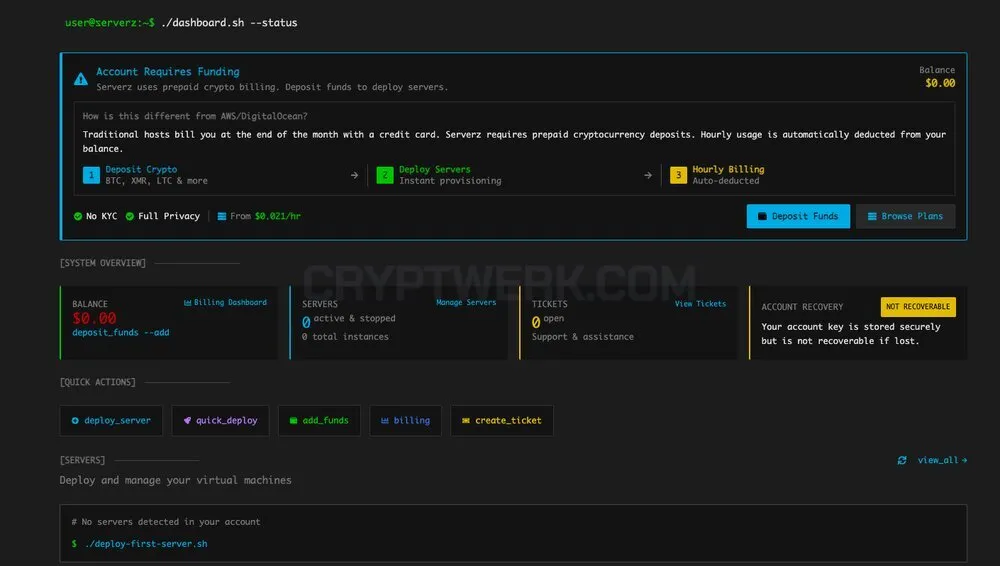Click the green check icon beside Full Privacy
This screenshot has width=1000, height=566.
[x=129, y=216]
